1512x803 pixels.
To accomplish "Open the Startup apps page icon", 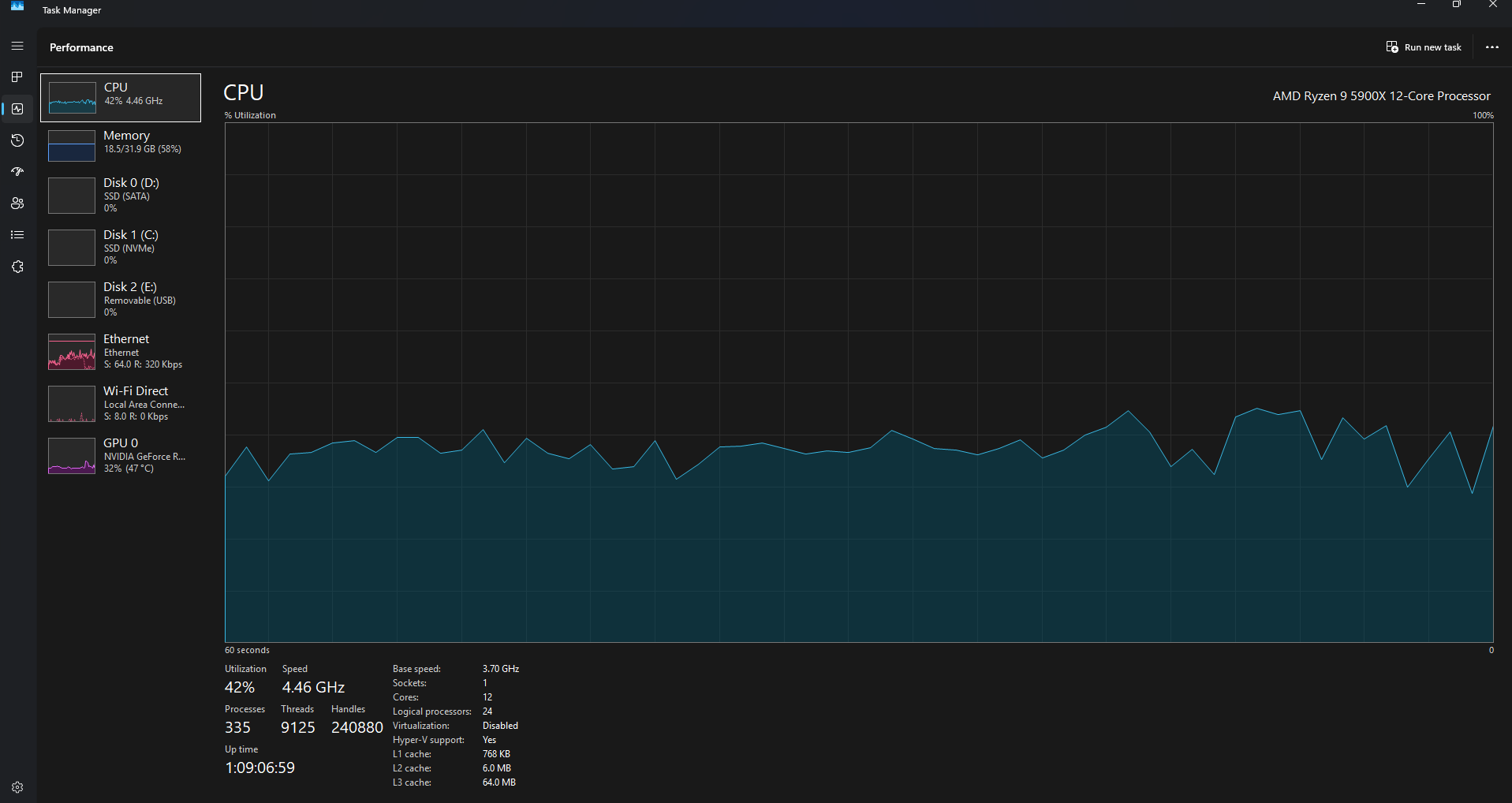I will [x=17, y=172].
